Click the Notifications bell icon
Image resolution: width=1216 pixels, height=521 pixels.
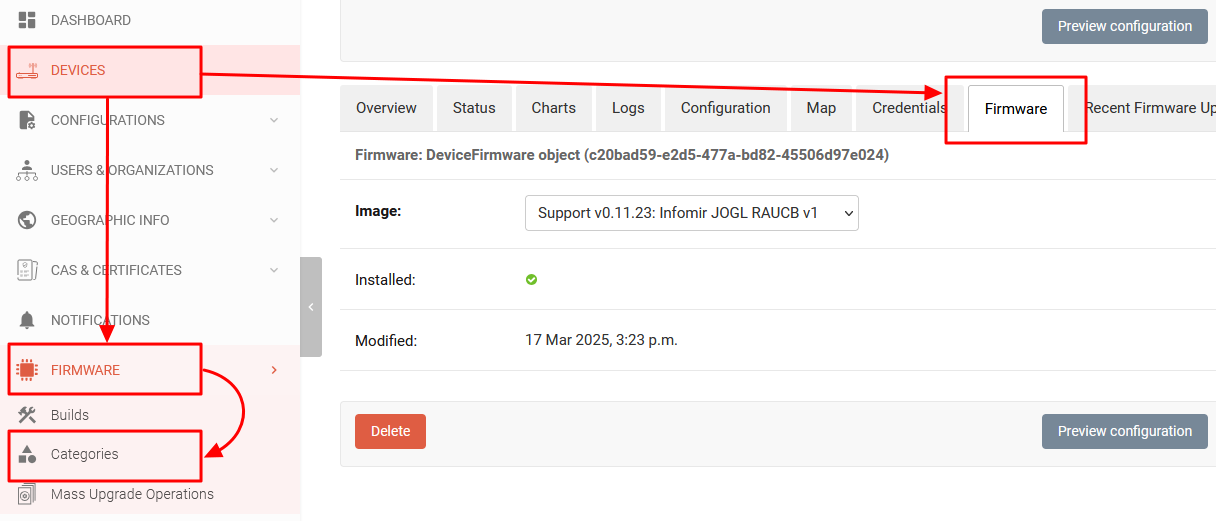(27, 320)
